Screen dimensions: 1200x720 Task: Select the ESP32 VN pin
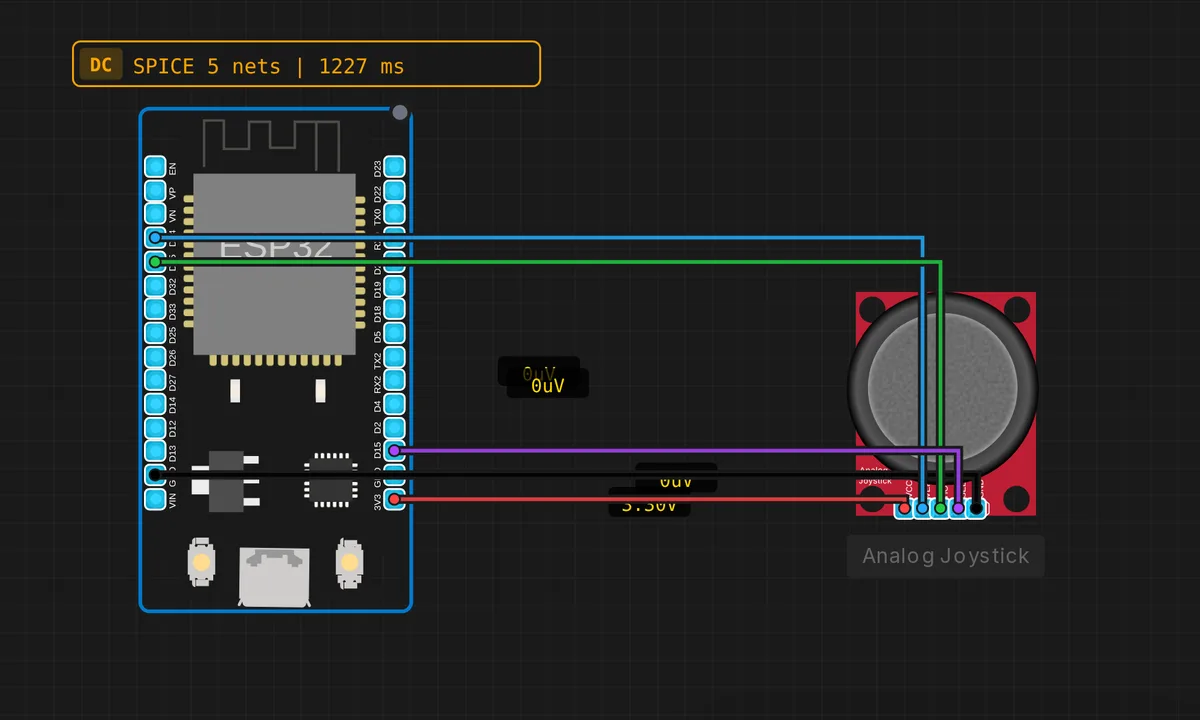pyautogui.click(x=155, y=214)
